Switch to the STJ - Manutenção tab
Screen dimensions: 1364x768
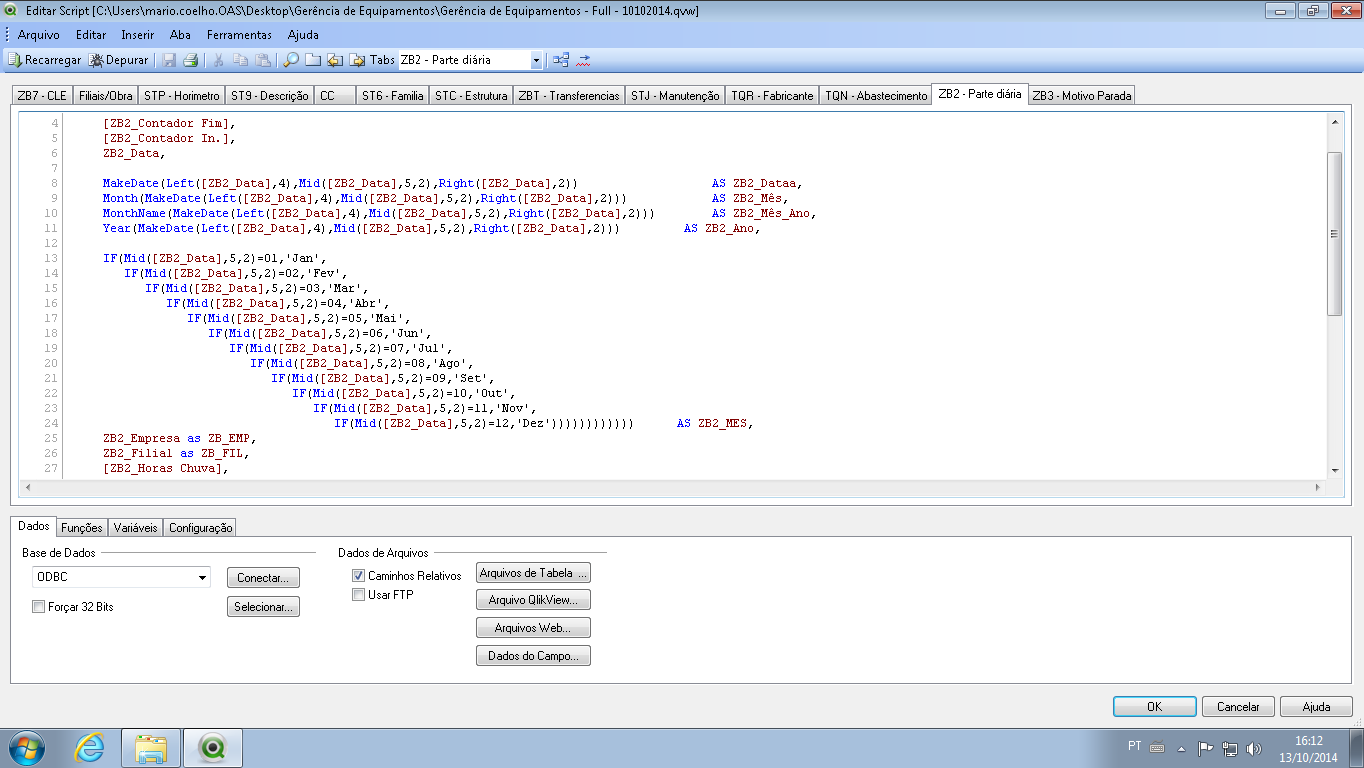click(675, 96)
